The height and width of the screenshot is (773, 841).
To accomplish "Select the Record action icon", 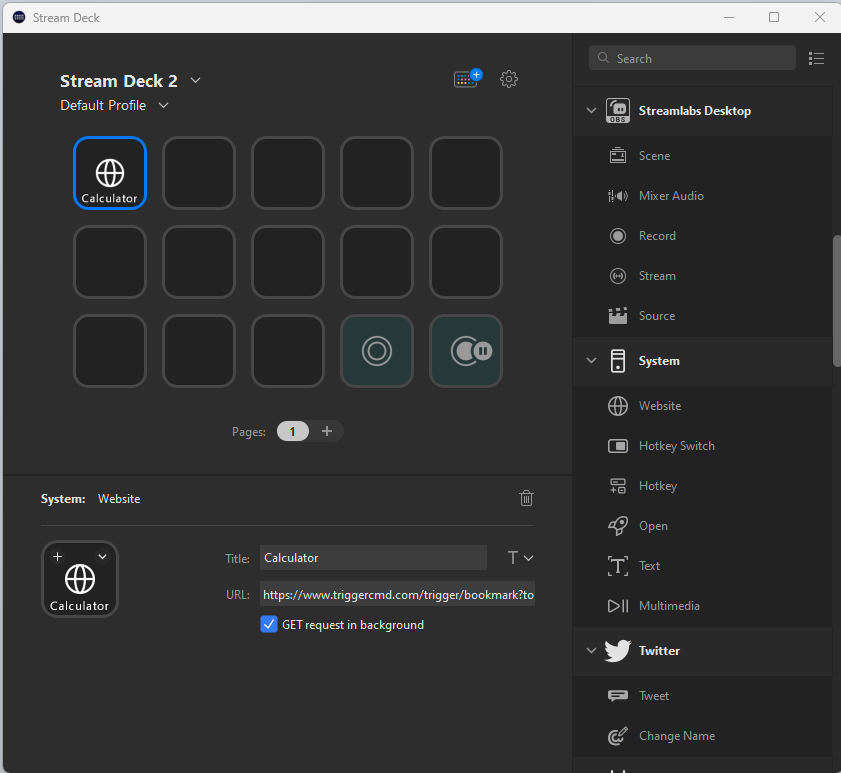I will click(x=618, y=235).
